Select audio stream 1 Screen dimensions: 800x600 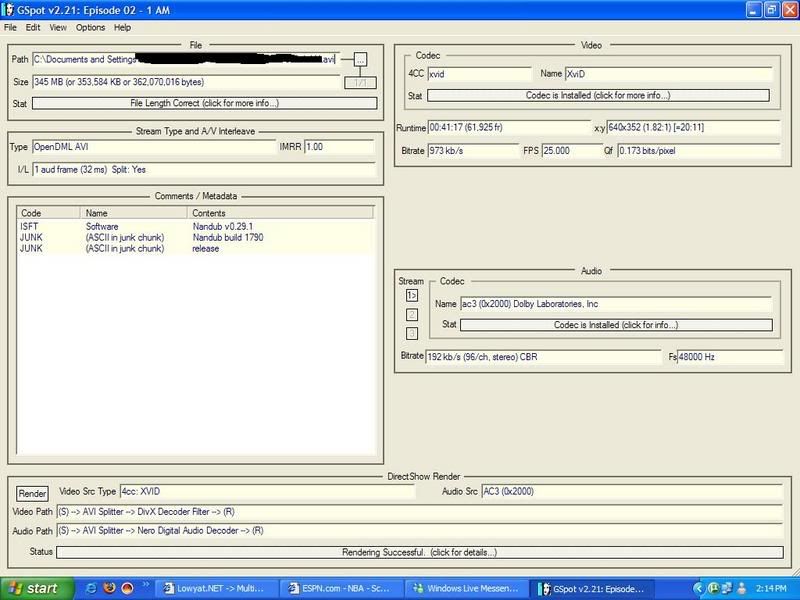pyautogui.click(x=412, y=294)
